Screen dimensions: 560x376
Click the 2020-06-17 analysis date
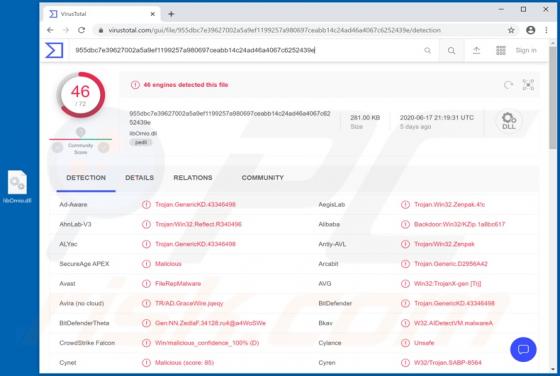pyautogui.click(x=436, y=117)
